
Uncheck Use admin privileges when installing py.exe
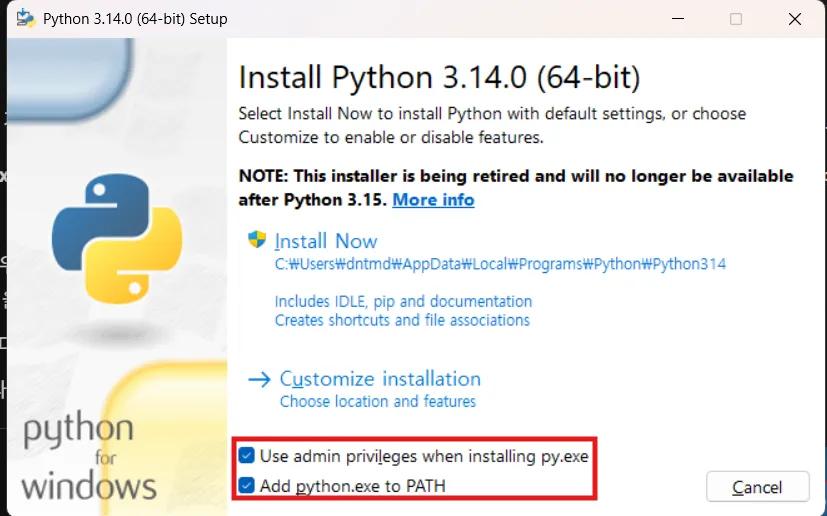click(x=247, y=456)
